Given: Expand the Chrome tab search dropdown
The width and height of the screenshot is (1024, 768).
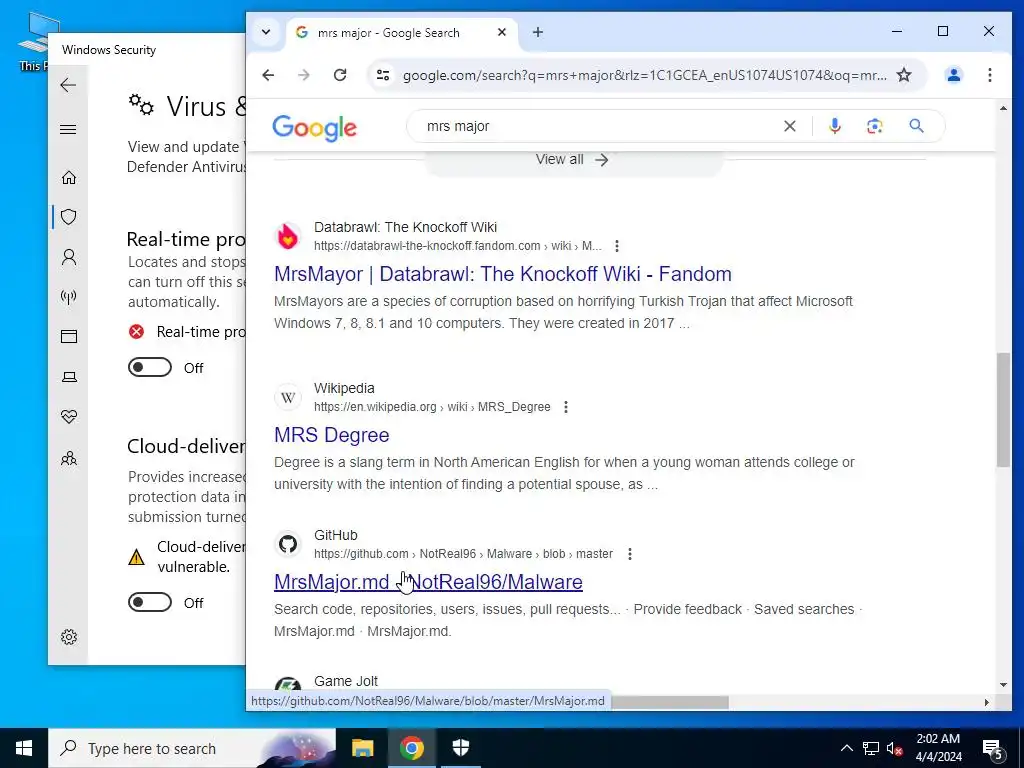Looking at the screenshot, I should click(266, 32).
